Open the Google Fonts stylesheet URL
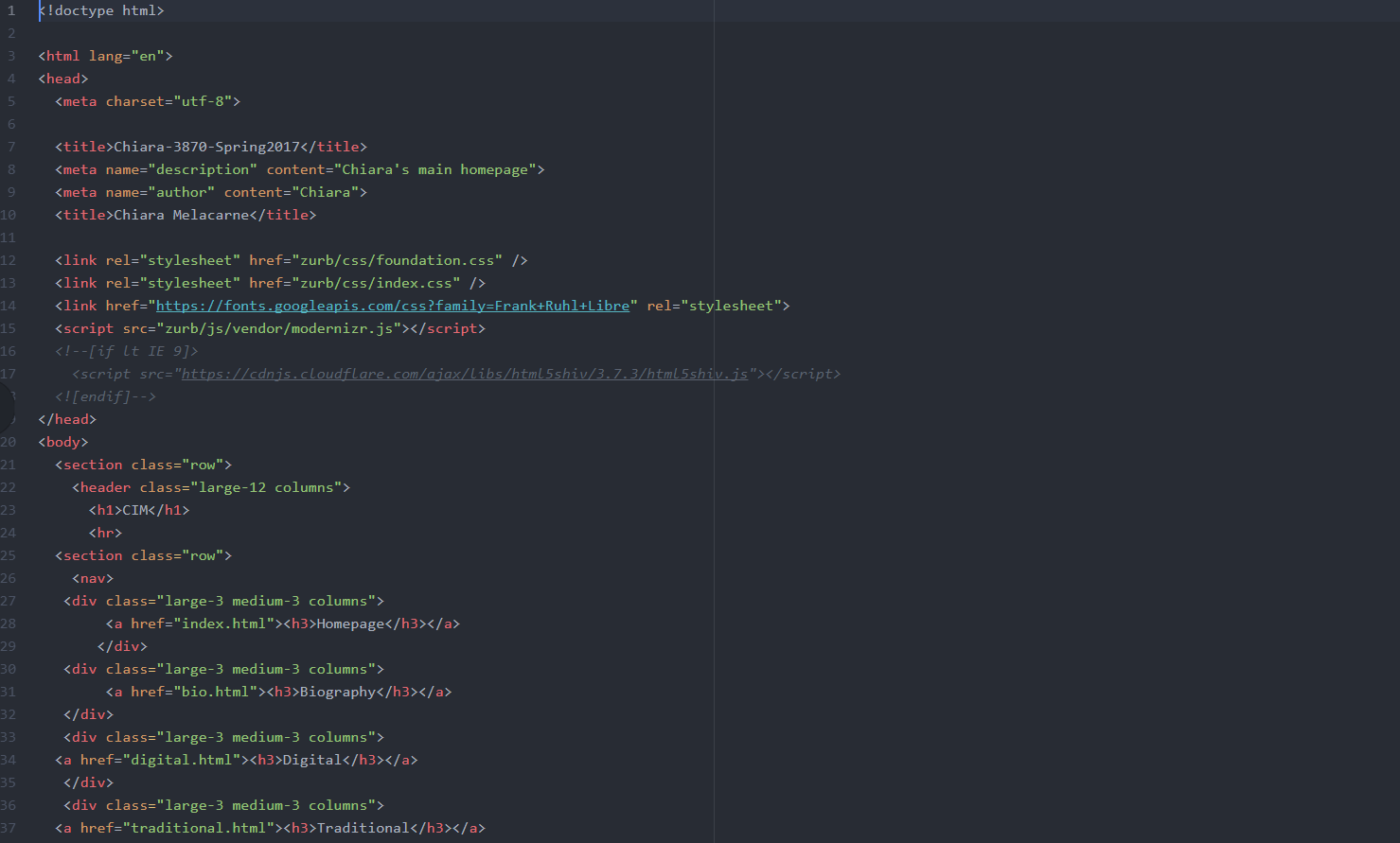1400x843 pixels. pyautogui.click(x=391, y=305)
